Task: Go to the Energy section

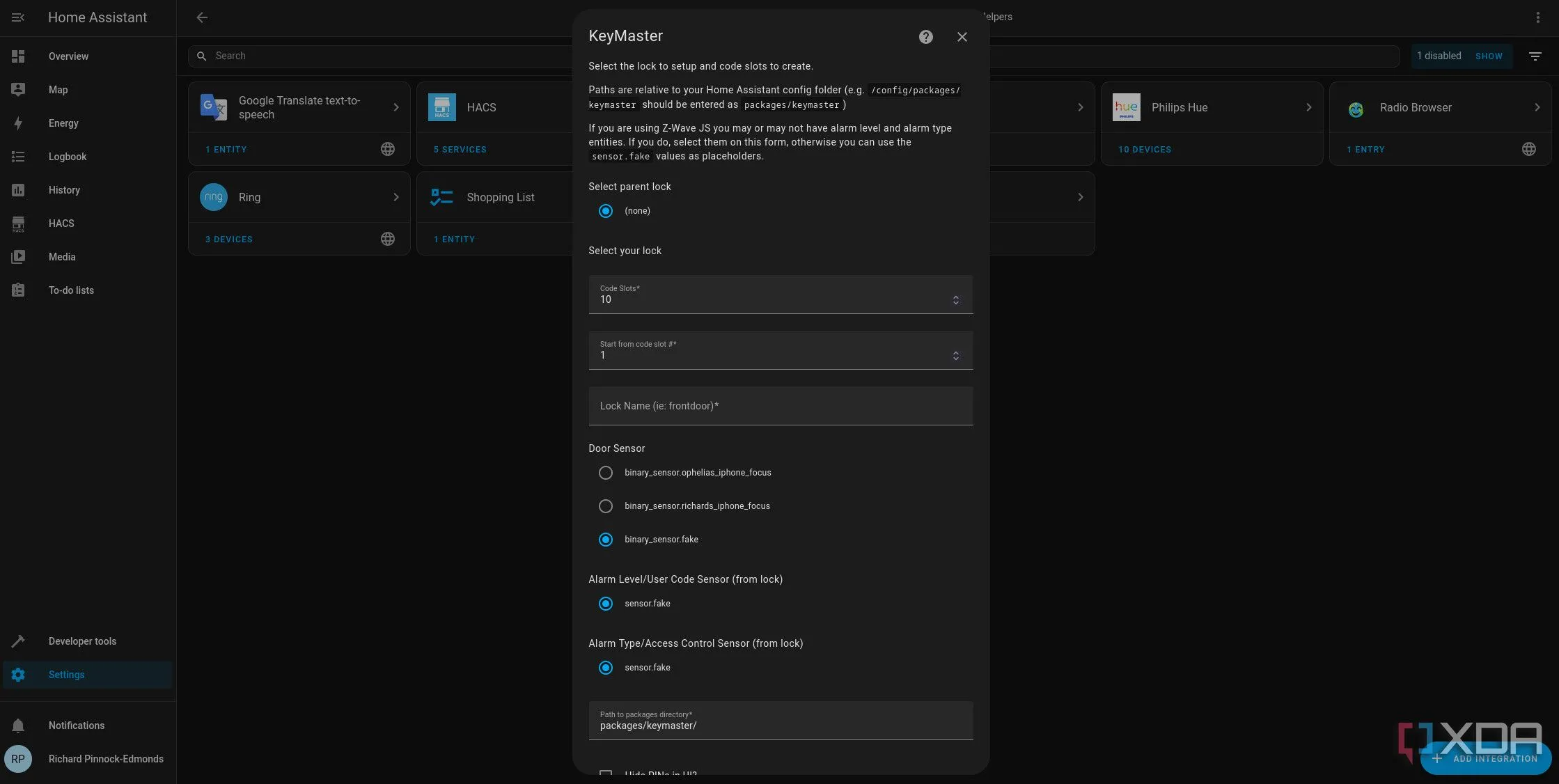Action: [87, 123]
